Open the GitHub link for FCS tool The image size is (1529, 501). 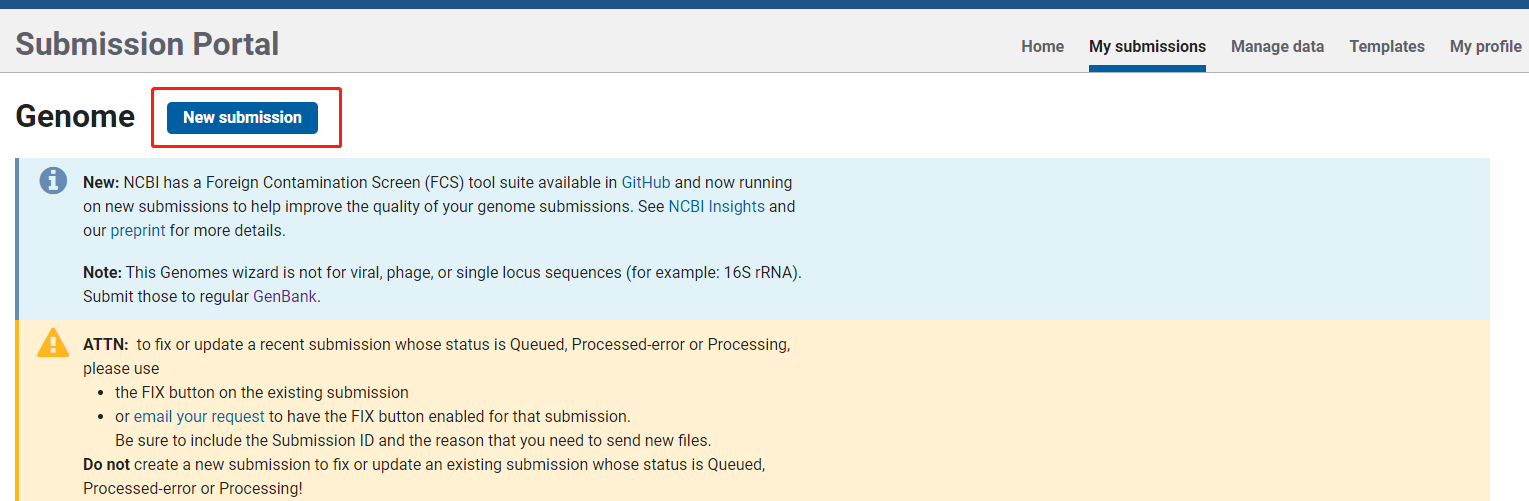pyautogui.click(x=646, y=183)
